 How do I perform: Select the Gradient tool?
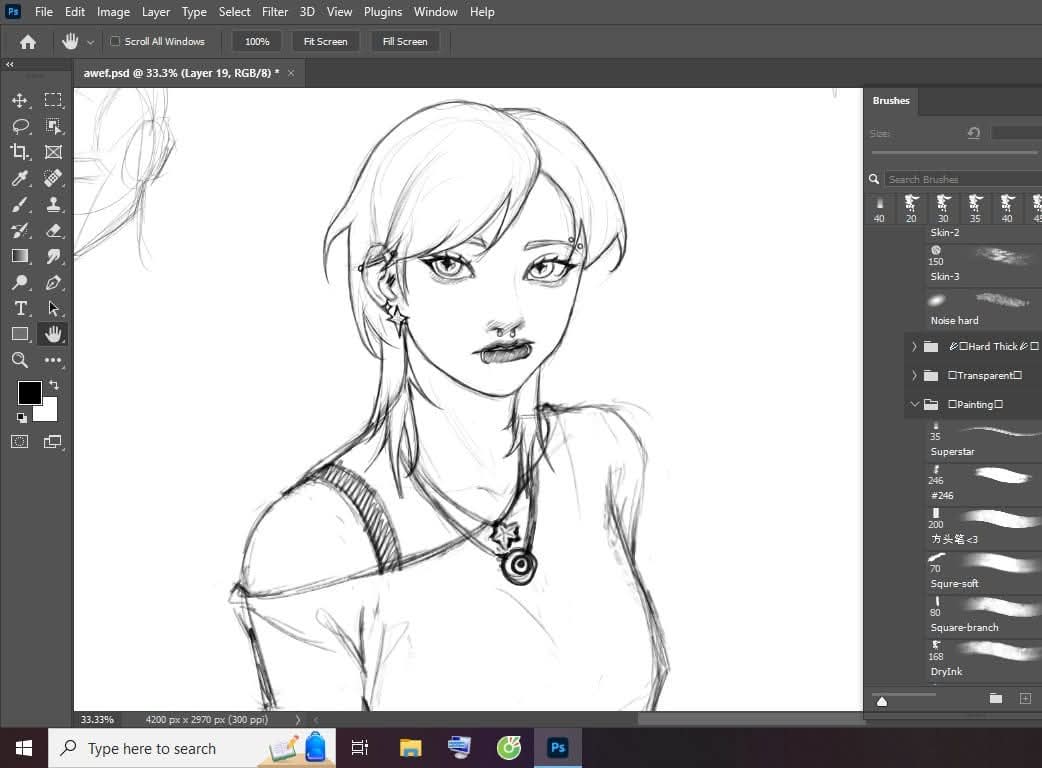(x=20, y=256)
